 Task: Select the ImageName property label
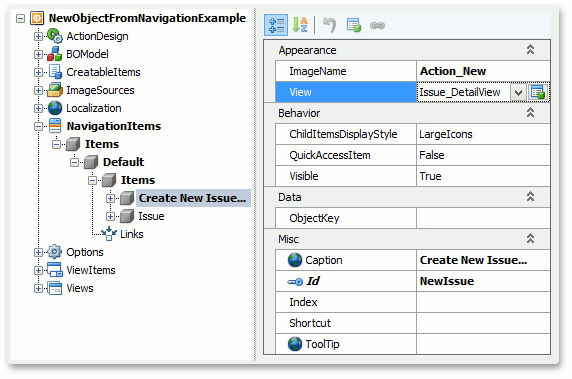317,71
